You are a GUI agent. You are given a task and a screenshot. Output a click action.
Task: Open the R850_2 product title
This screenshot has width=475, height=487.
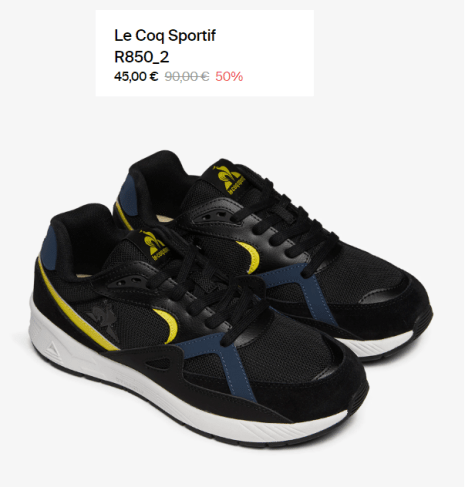pyautogui.click(x=142, y=57)
